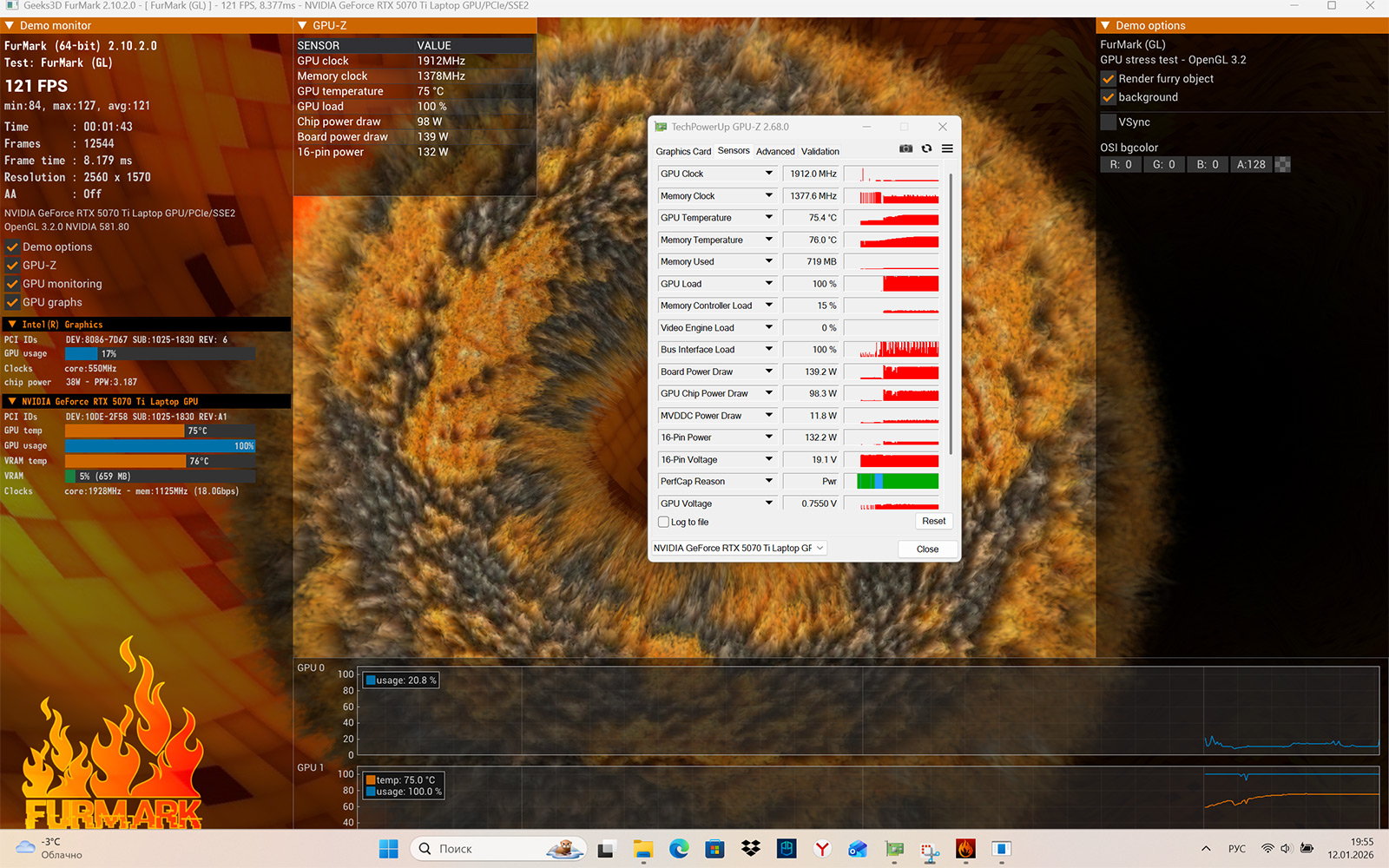The height and width of the screenshot is (868, 1389).
Task: Open Dropbox from the taskbar
Action: pos(751,849)
